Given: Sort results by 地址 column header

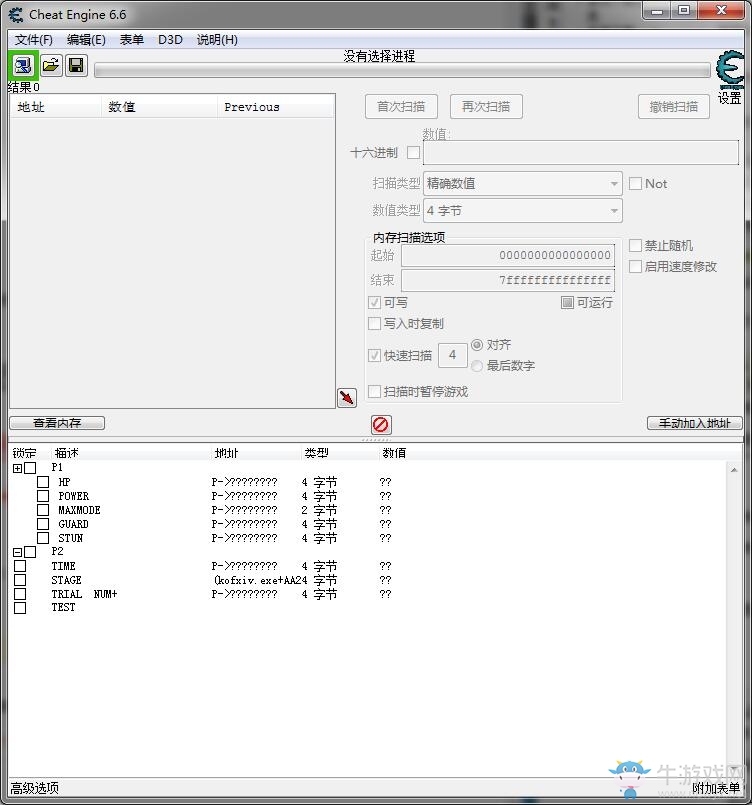Looking at the screenshot, I should [x=56, y=107].
